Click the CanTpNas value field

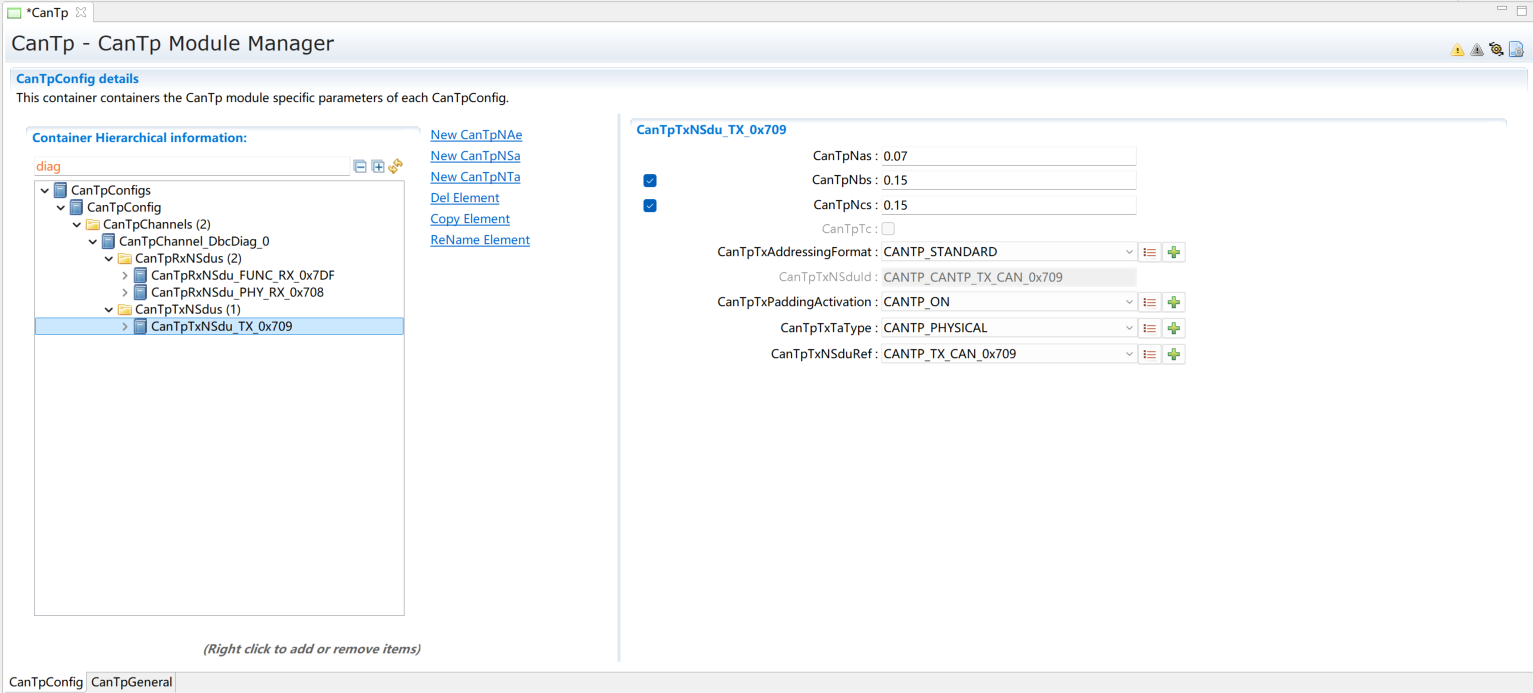(1008, 156)
